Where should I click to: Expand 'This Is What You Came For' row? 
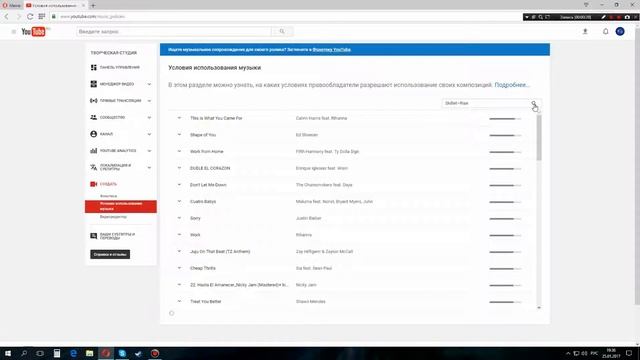coord(179,118)
